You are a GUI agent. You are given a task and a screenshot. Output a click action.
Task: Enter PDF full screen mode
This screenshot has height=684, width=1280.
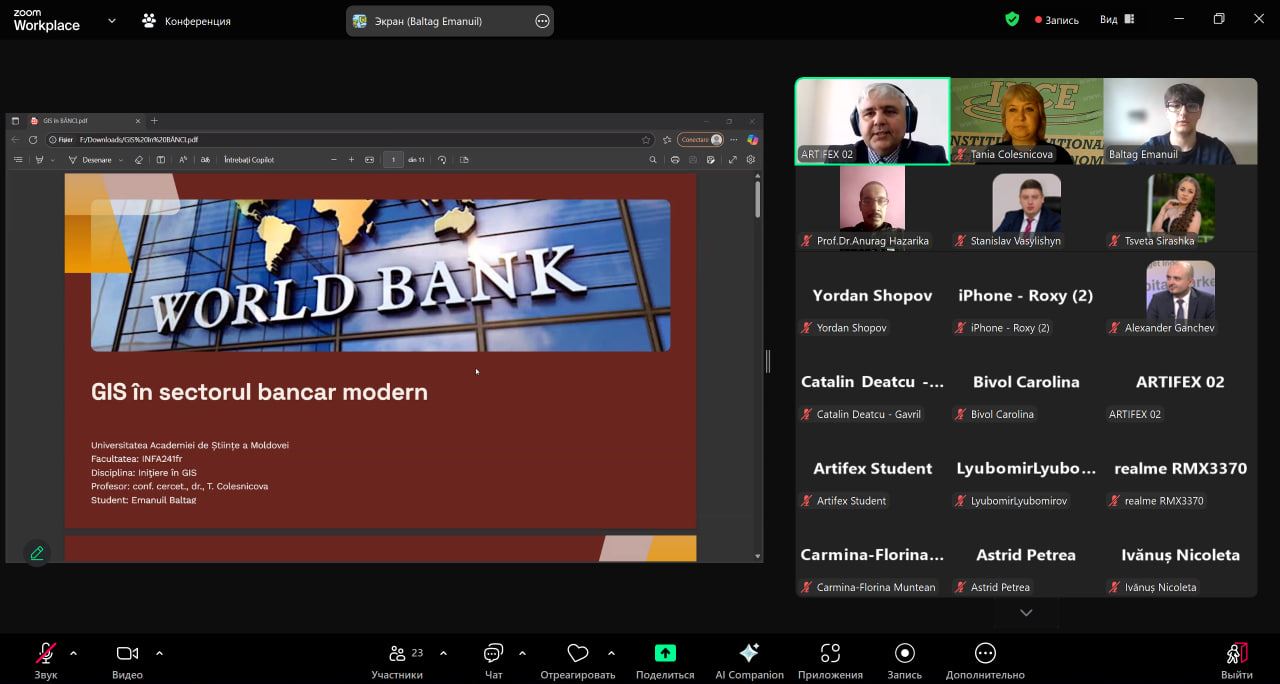733,160
